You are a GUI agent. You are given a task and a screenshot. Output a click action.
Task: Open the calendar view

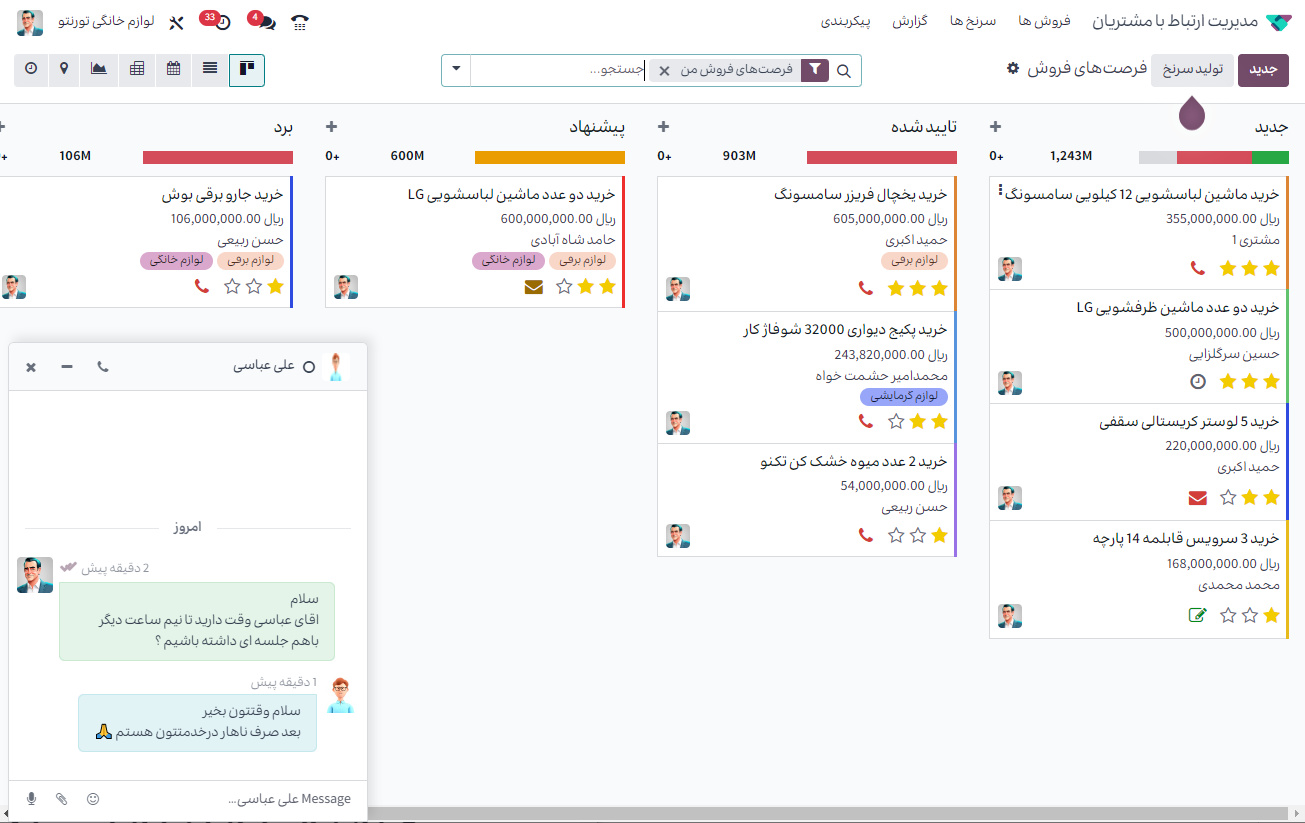click(x=174, y=69)
